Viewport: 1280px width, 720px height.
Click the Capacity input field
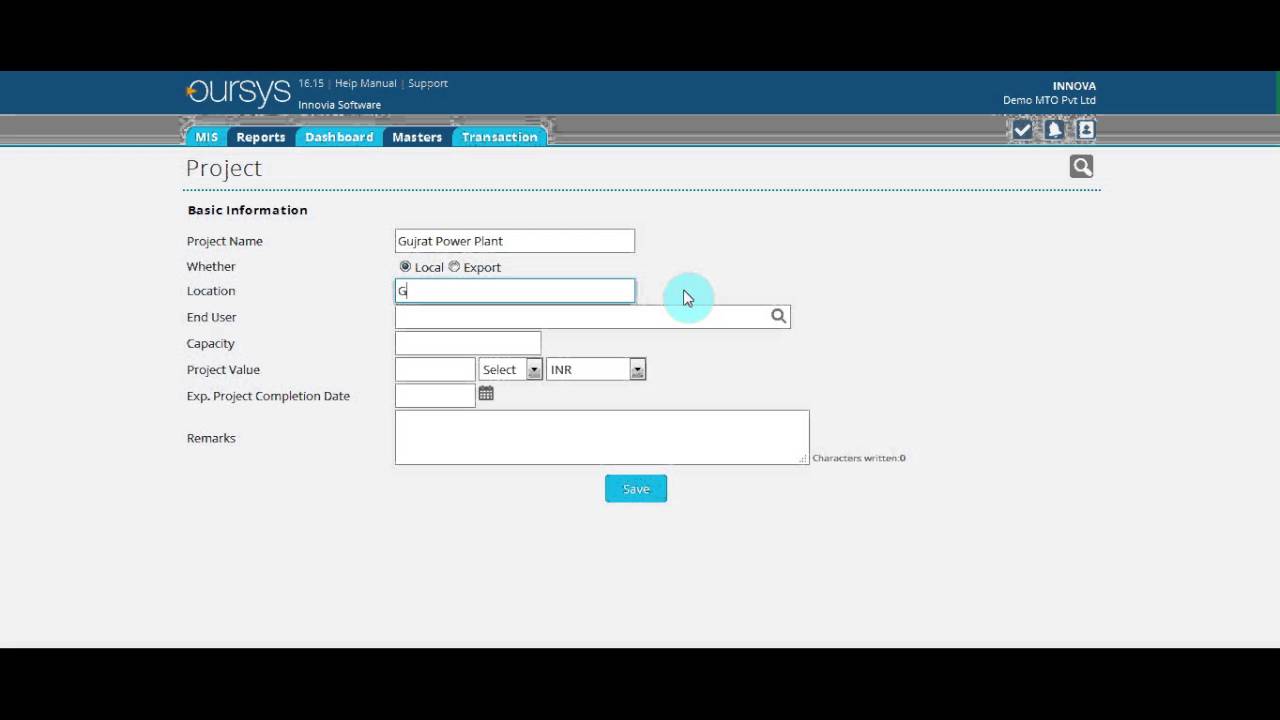[468, 343]
